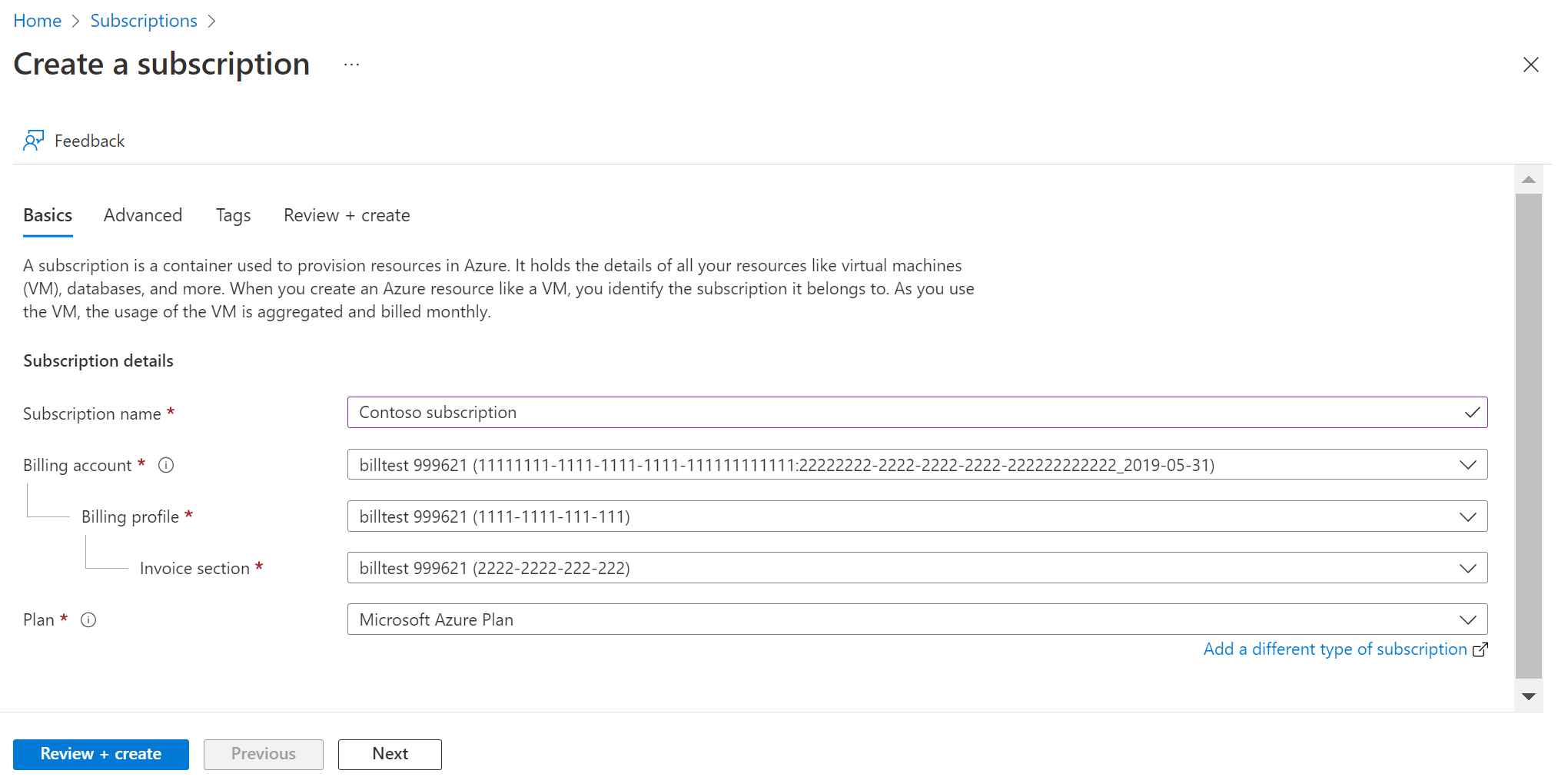The width and height of the screenshot is (1568, 777).
Task: Open the ellipsis menu next to page title
Action: point(351,65)
